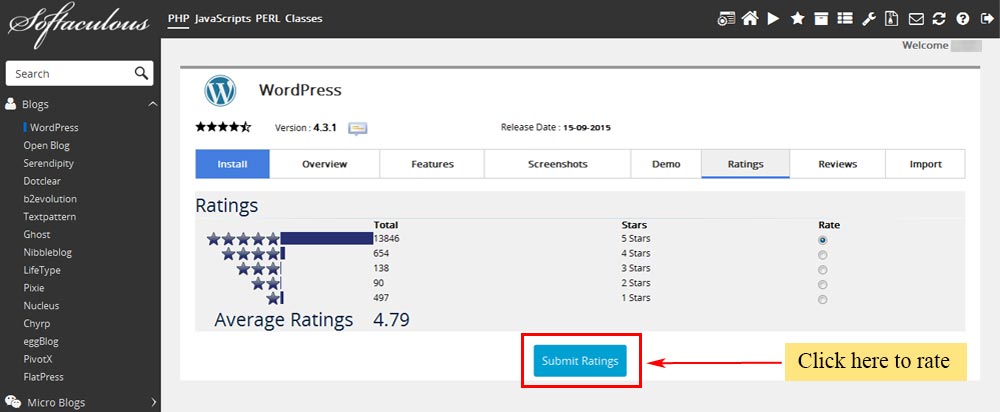
Task: Select the 1 Stars rate radio button
Action: point(823,299)
